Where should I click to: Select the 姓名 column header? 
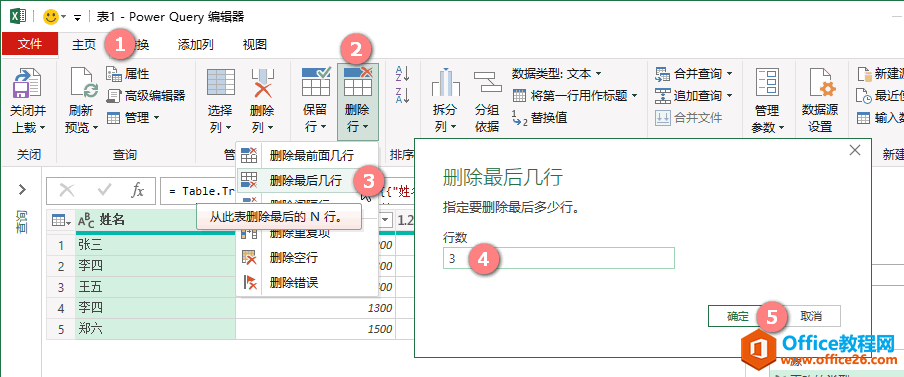click(156, 220)
